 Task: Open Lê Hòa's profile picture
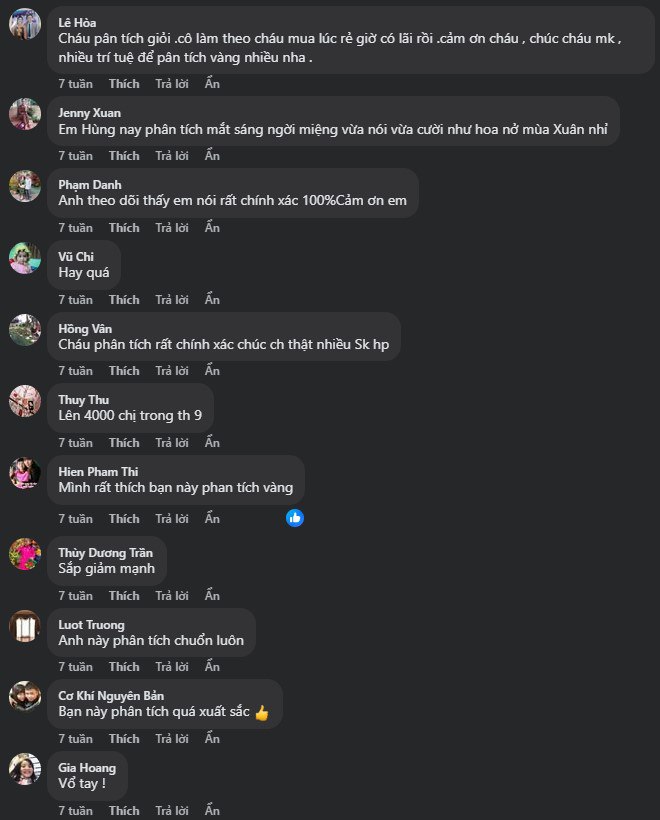click(25, 24)
